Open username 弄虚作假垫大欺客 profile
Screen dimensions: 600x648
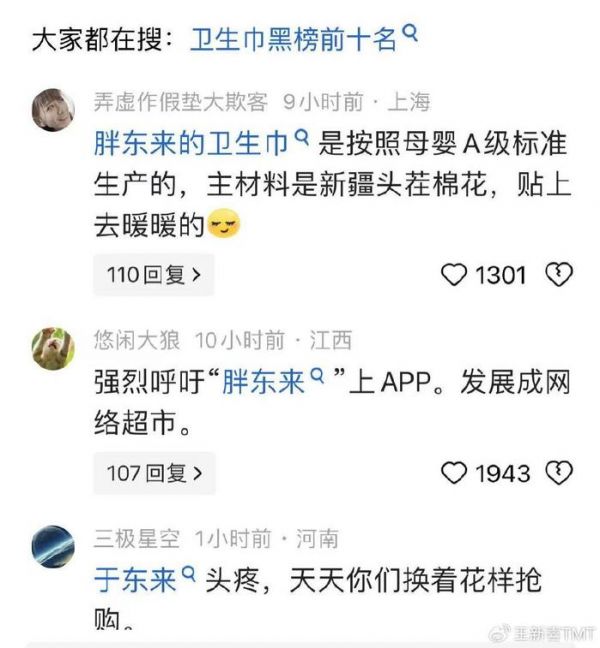tap(181, 102)
